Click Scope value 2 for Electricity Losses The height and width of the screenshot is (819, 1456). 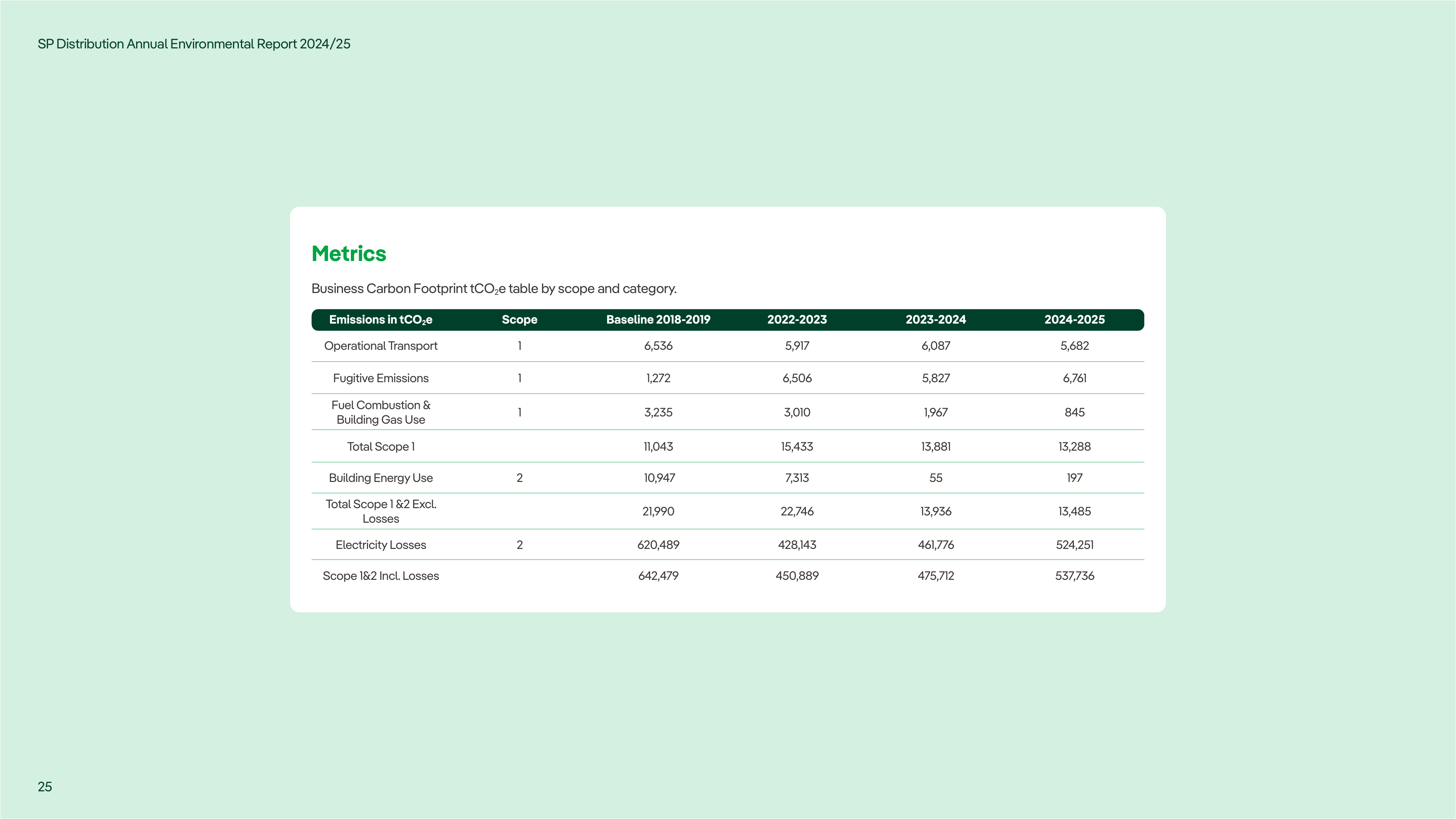(x=519, y=545)
